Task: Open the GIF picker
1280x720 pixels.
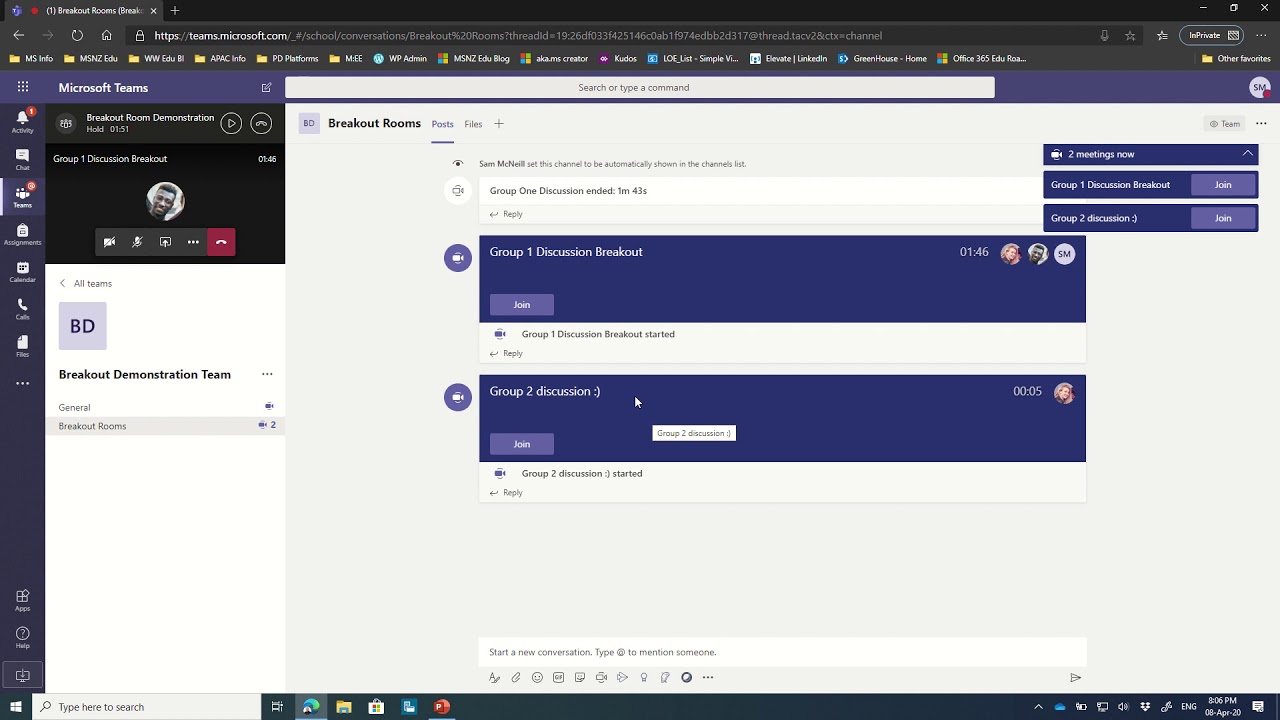Action: tap(558, 678)
